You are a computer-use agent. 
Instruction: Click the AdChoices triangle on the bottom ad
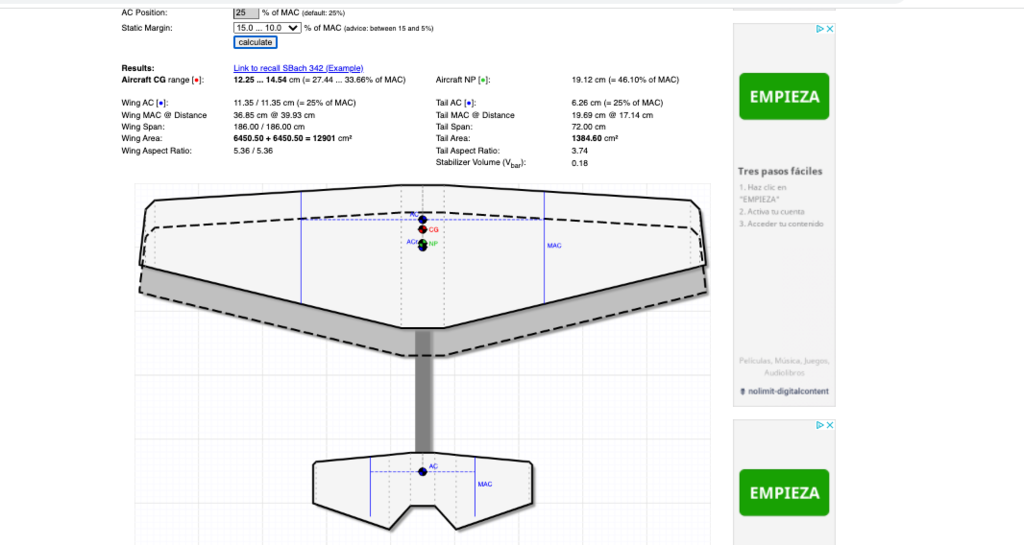(x=820, y=425)
